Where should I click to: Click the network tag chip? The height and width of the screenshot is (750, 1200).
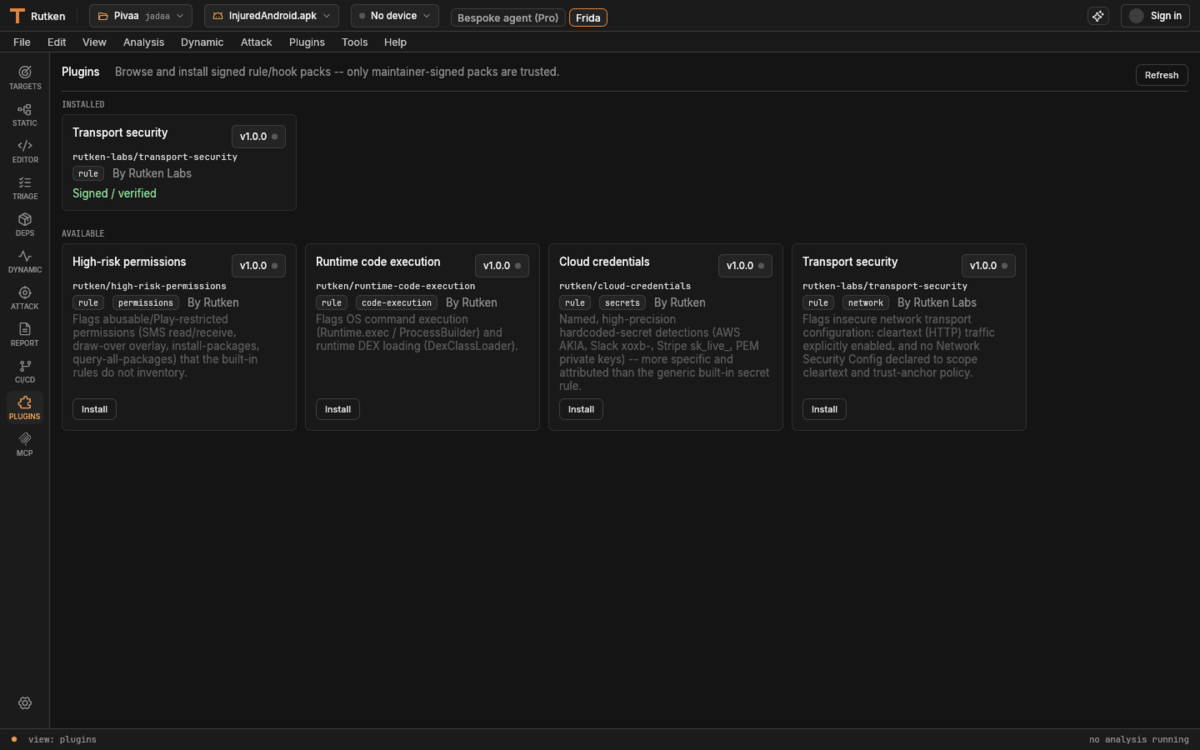[866, 302]
